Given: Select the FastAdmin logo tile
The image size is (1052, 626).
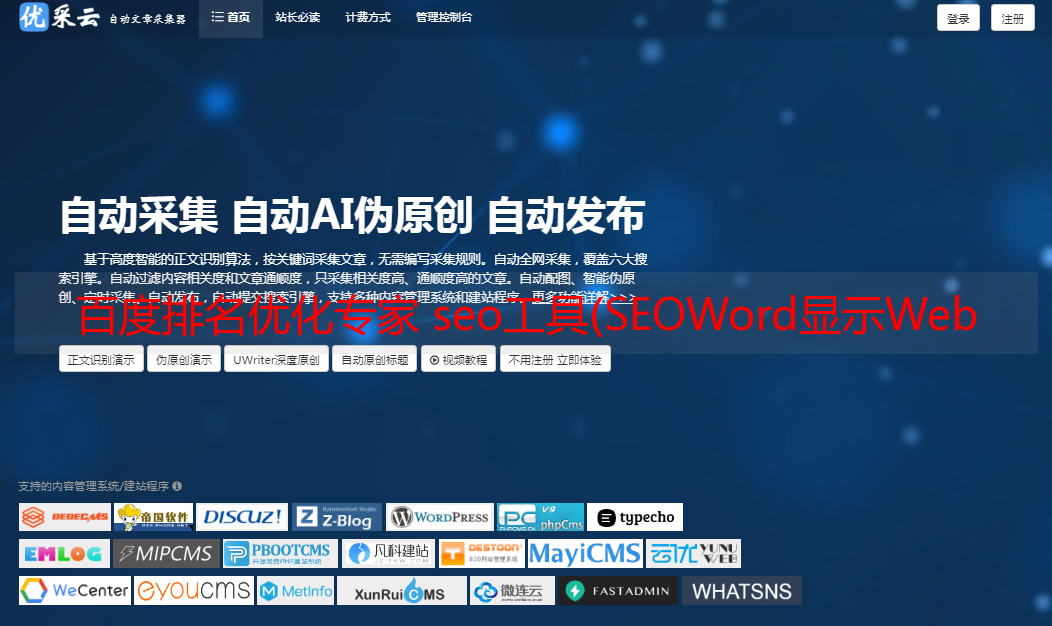Looking at the screenshot, I should [618, 590].
